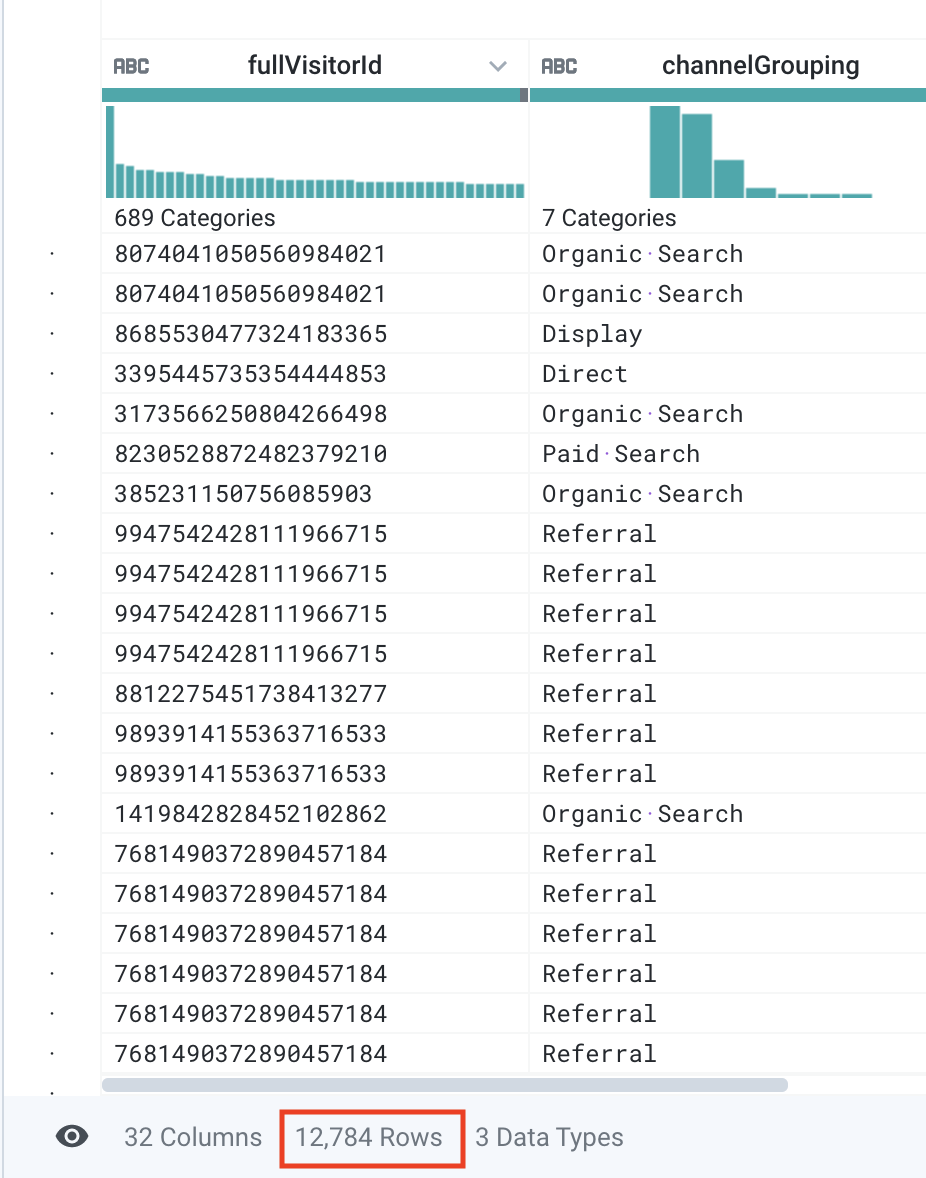
Task: Click the ABC type icon for channelGrouping
Action: (558, 67)
